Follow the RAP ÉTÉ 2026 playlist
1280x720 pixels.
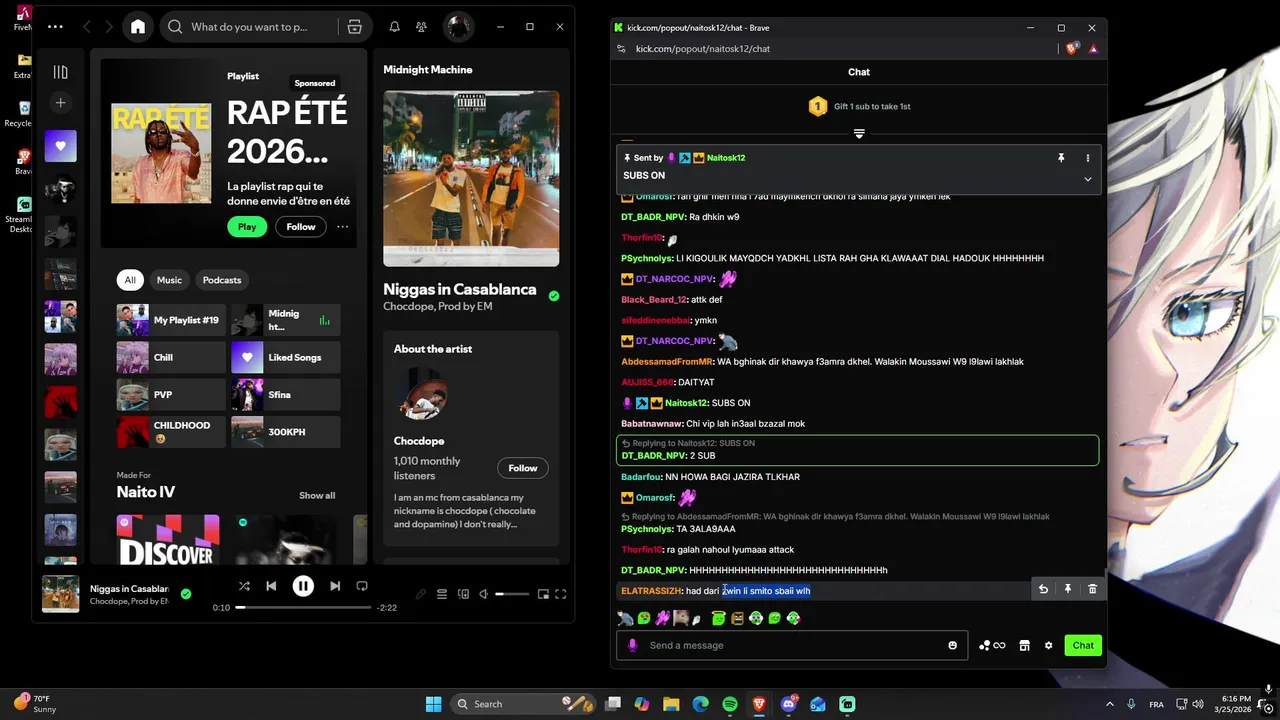(301, 227)
